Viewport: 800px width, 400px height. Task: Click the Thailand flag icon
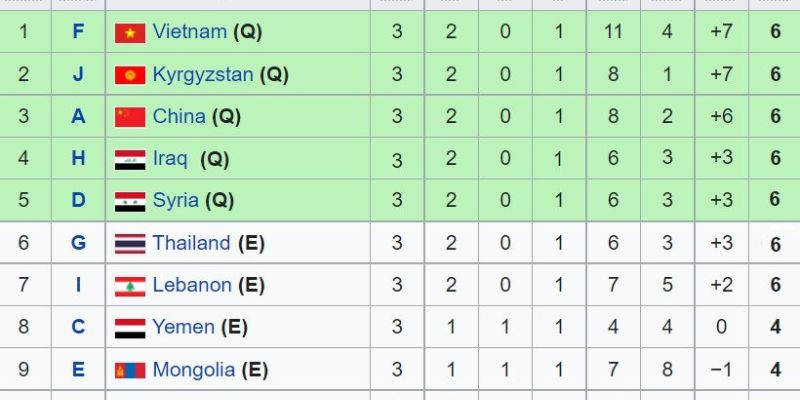(130, 243)
